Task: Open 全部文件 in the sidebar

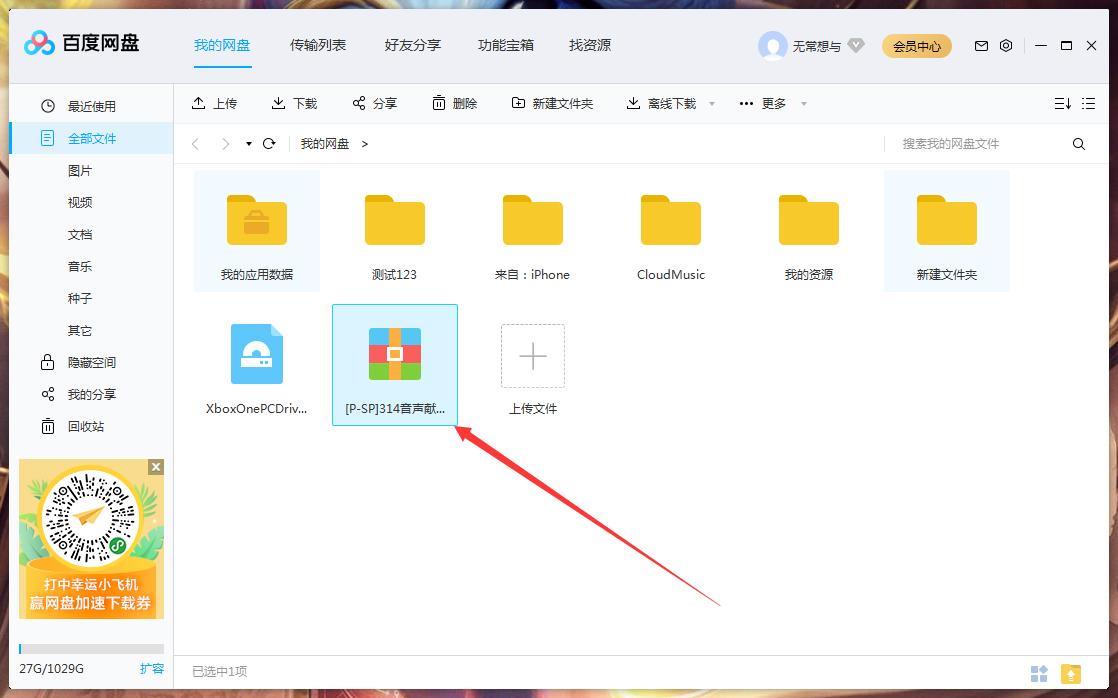Action: 91,138
